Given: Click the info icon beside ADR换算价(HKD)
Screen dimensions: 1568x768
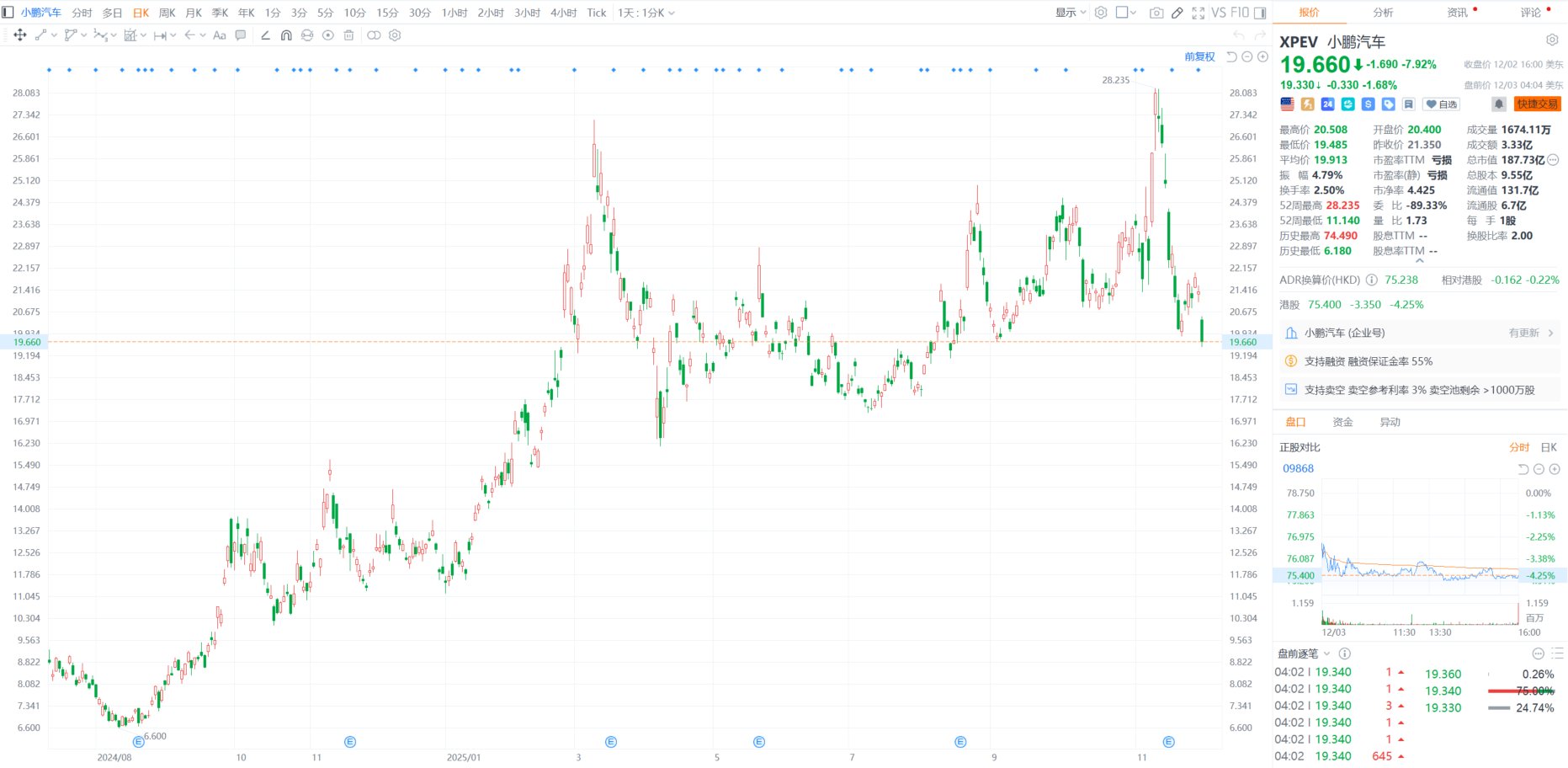Looking at the screenshot, I should 1371,280.
